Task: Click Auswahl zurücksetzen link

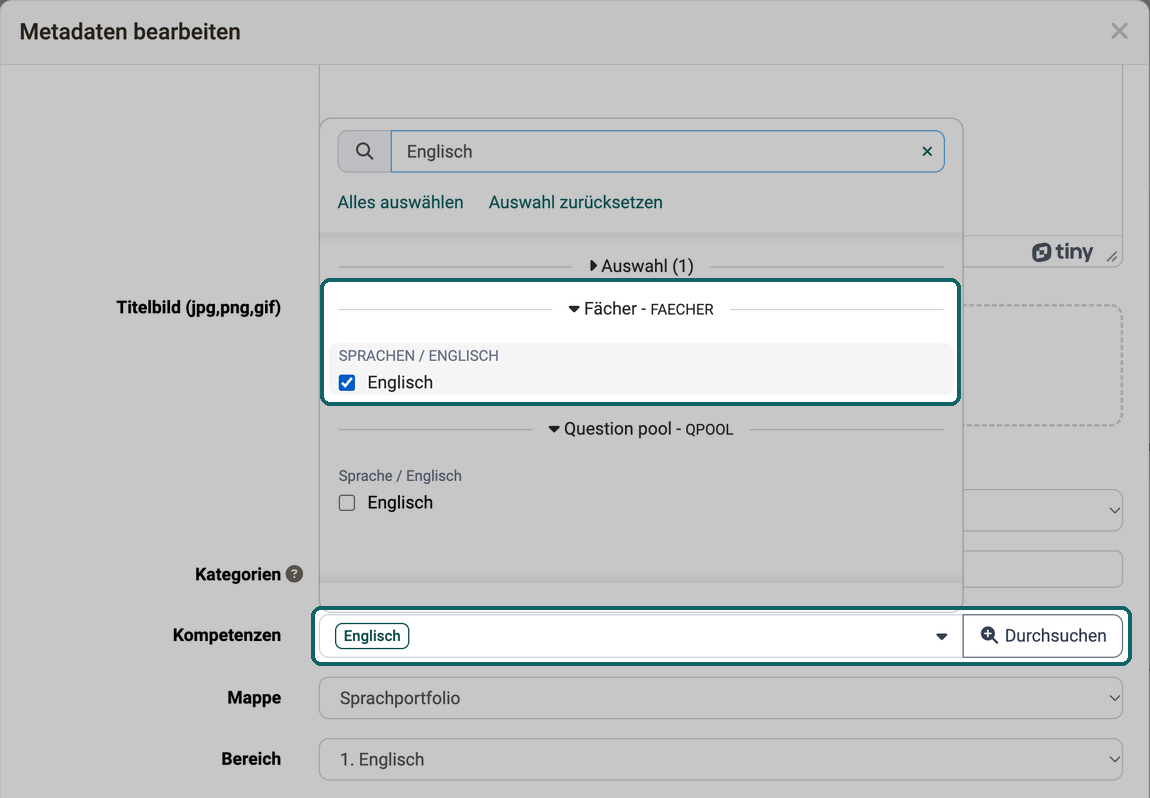Action: tap(576, 202)
